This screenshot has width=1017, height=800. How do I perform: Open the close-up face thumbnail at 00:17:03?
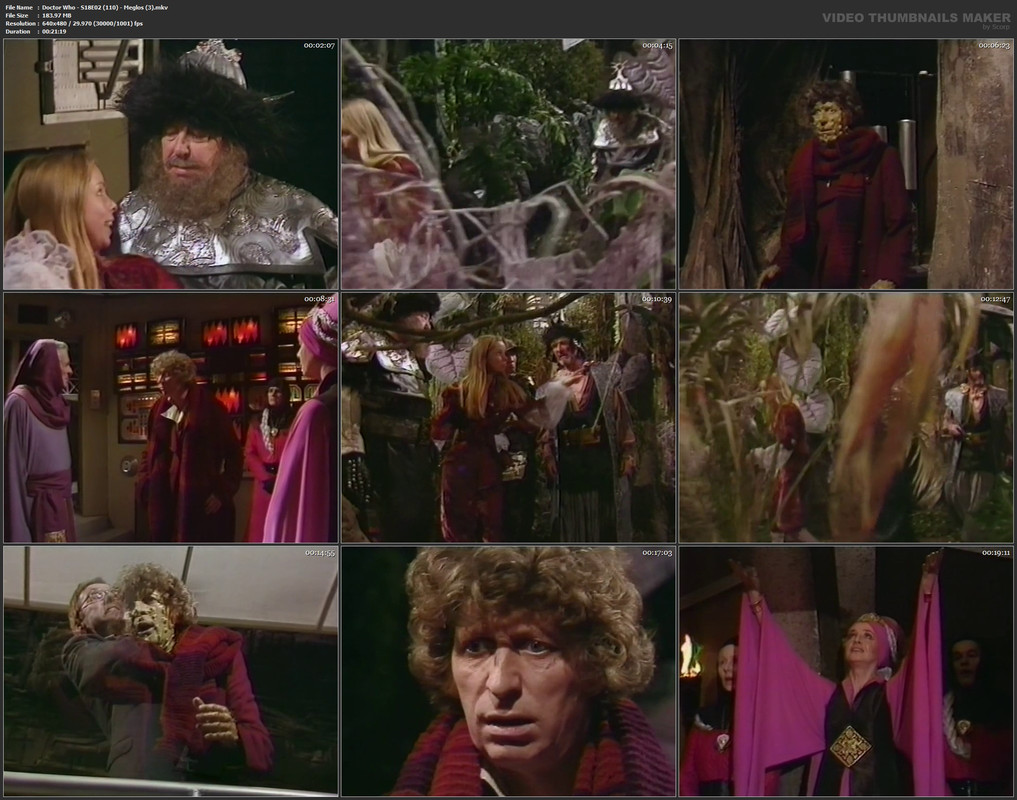[508, 671]
